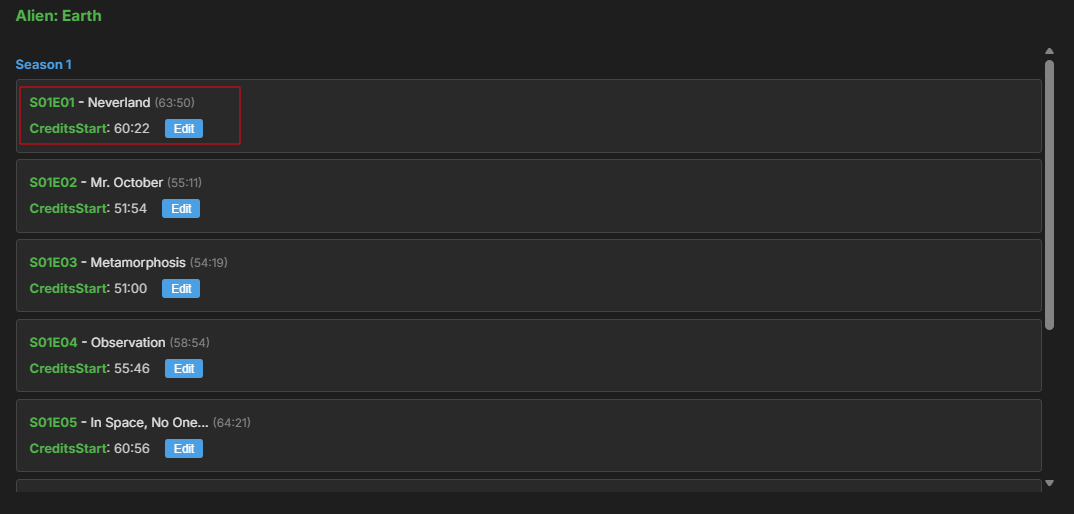The height and width of the screenshot is (514, 1074).
Task: Click the S01E01 episode code
Action: pyautogui.click(x=52, y=103)
